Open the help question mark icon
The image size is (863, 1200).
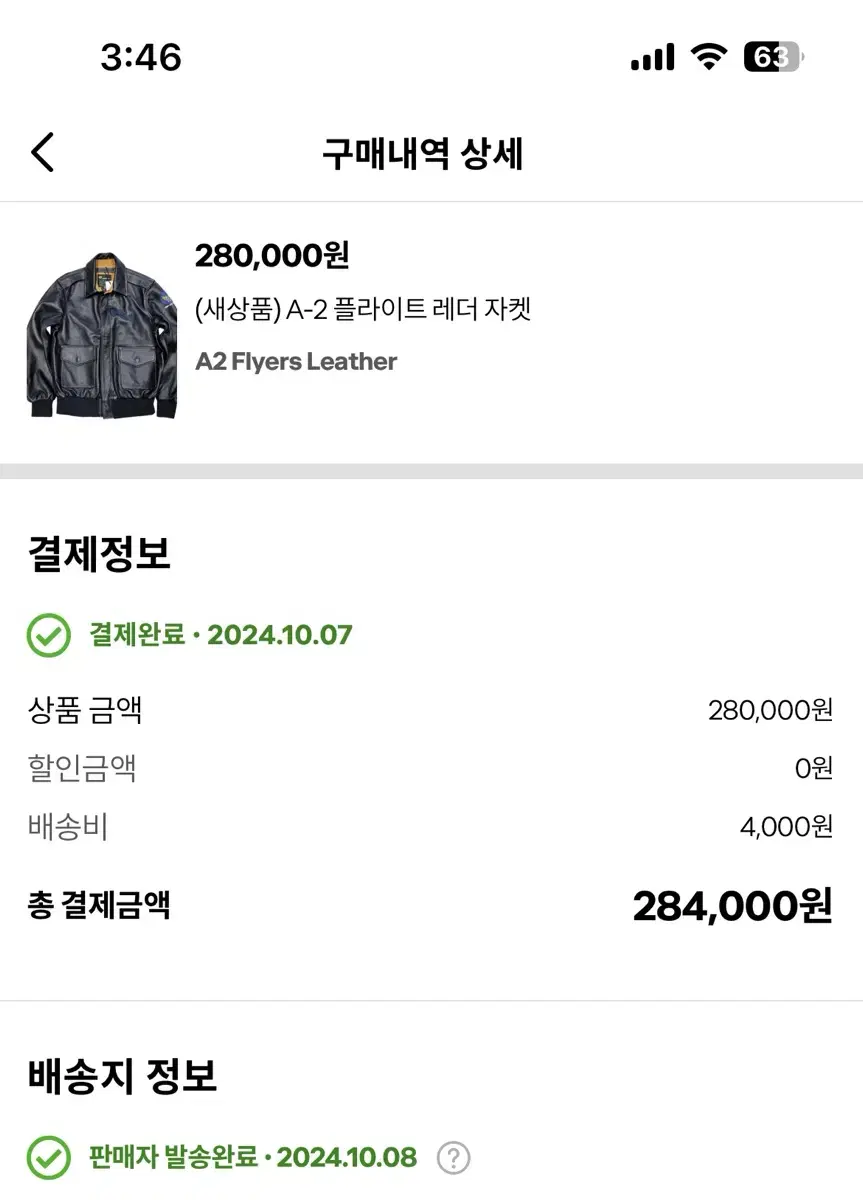click(453, 1158)
